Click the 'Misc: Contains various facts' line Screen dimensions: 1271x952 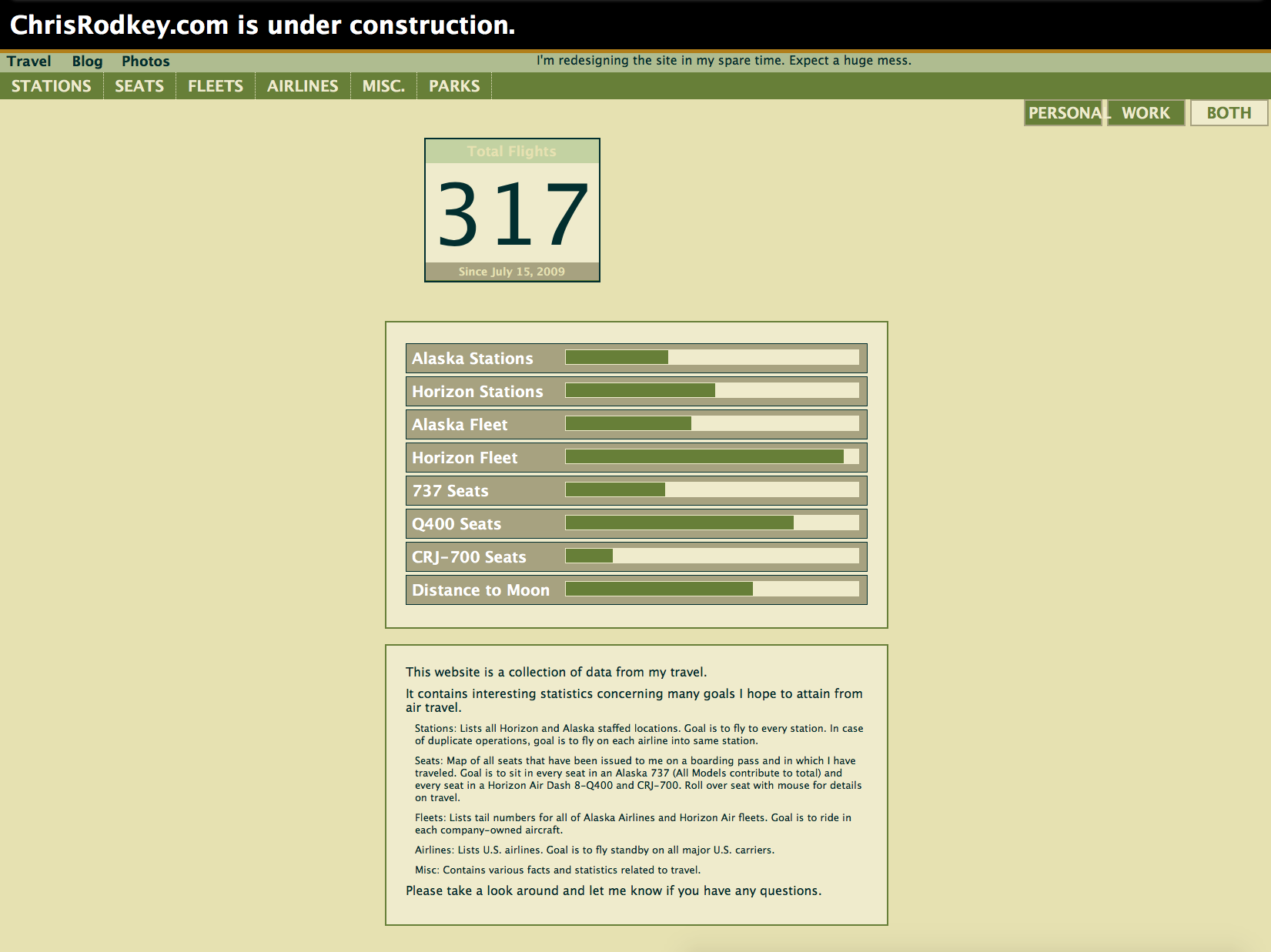[557, 870]
